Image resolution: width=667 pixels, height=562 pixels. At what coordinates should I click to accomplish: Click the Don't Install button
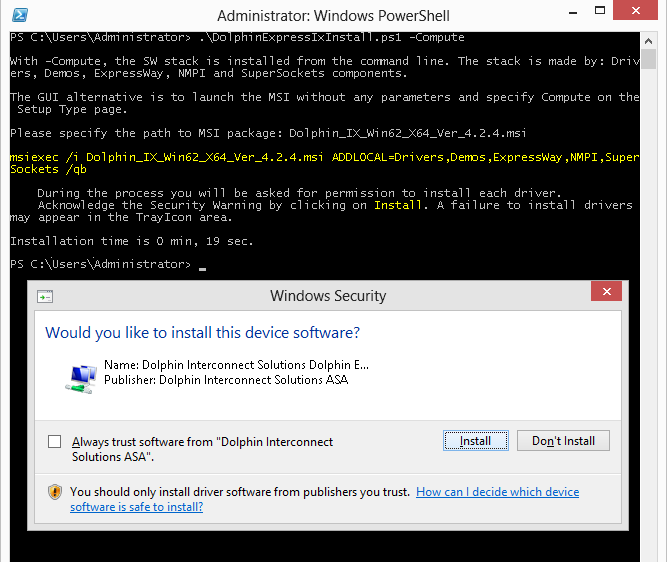563,441
